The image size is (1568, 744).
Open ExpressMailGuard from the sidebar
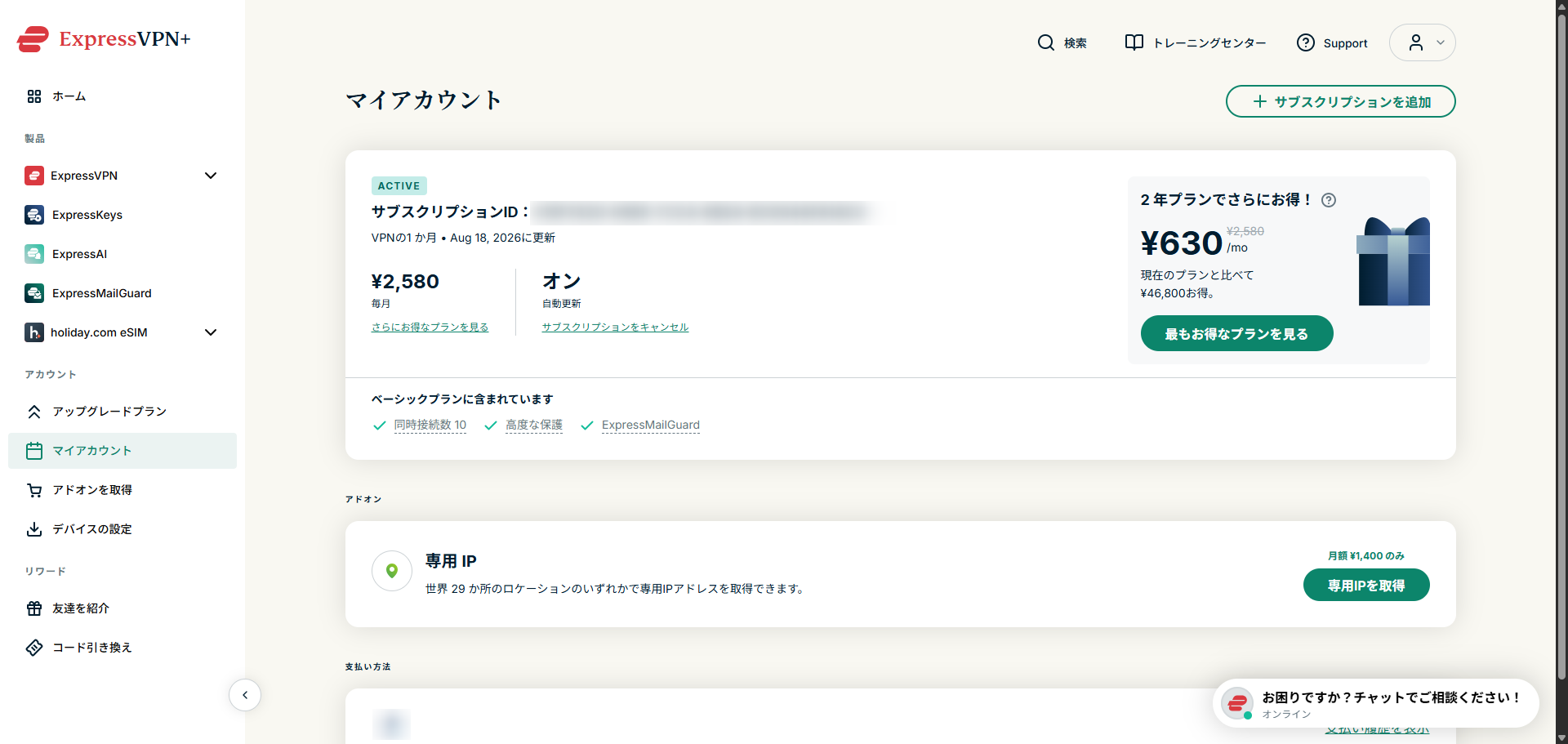[x=122, y=293]
